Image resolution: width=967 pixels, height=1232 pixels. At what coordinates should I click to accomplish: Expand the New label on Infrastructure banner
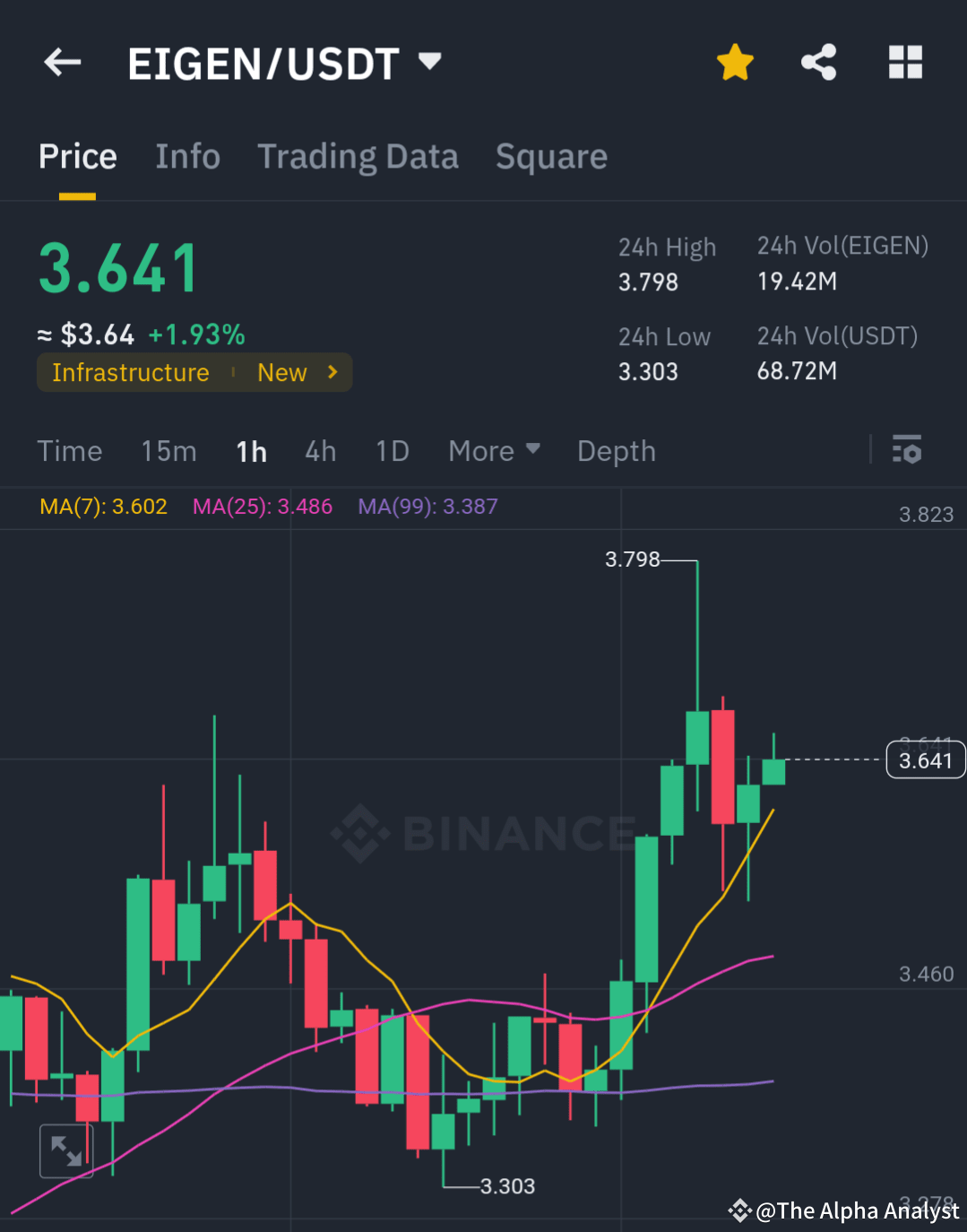click(281, 372)
